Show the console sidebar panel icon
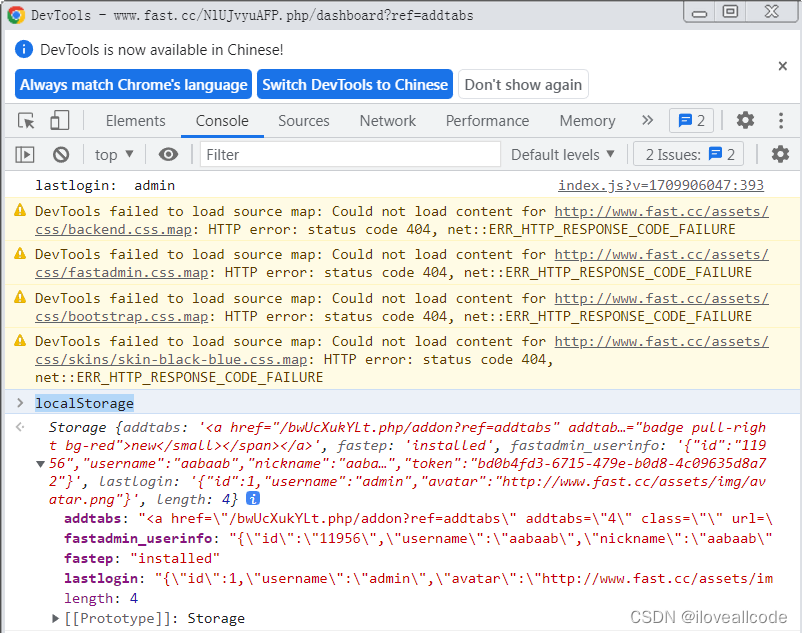 25,154
